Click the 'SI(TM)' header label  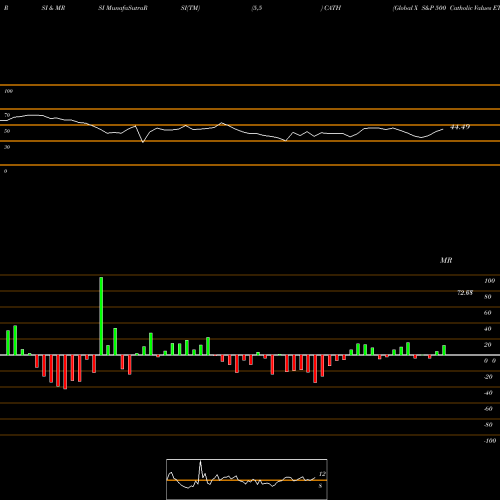190,8
